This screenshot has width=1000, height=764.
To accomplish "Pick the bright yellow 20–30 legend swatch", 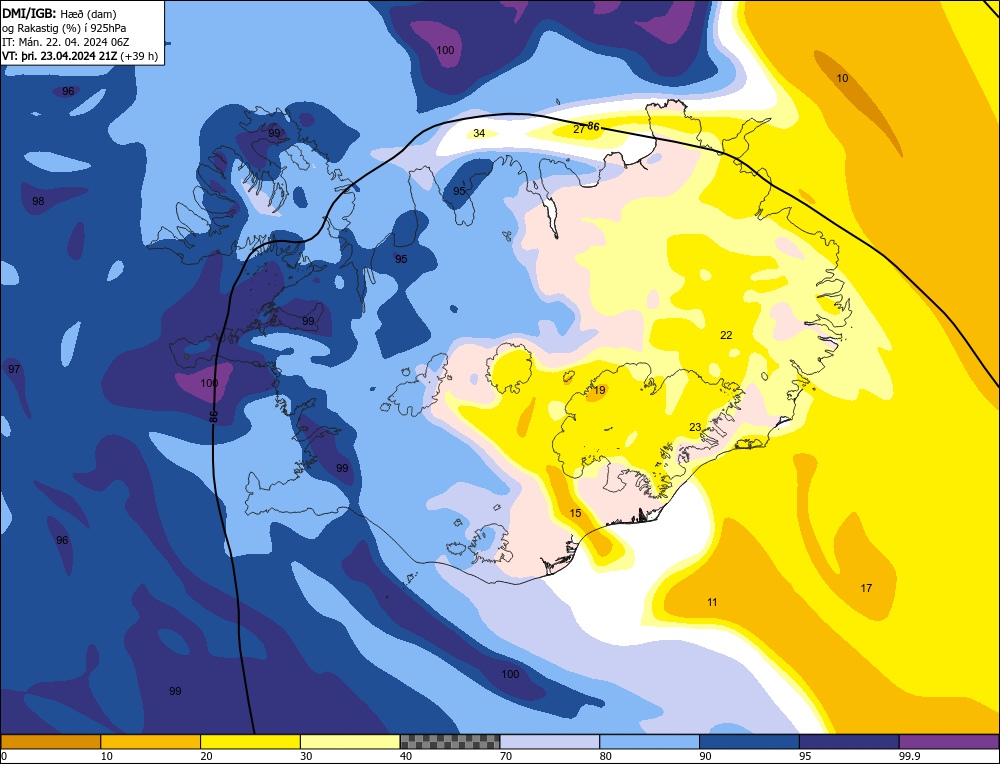I will [x=251, y=741].
